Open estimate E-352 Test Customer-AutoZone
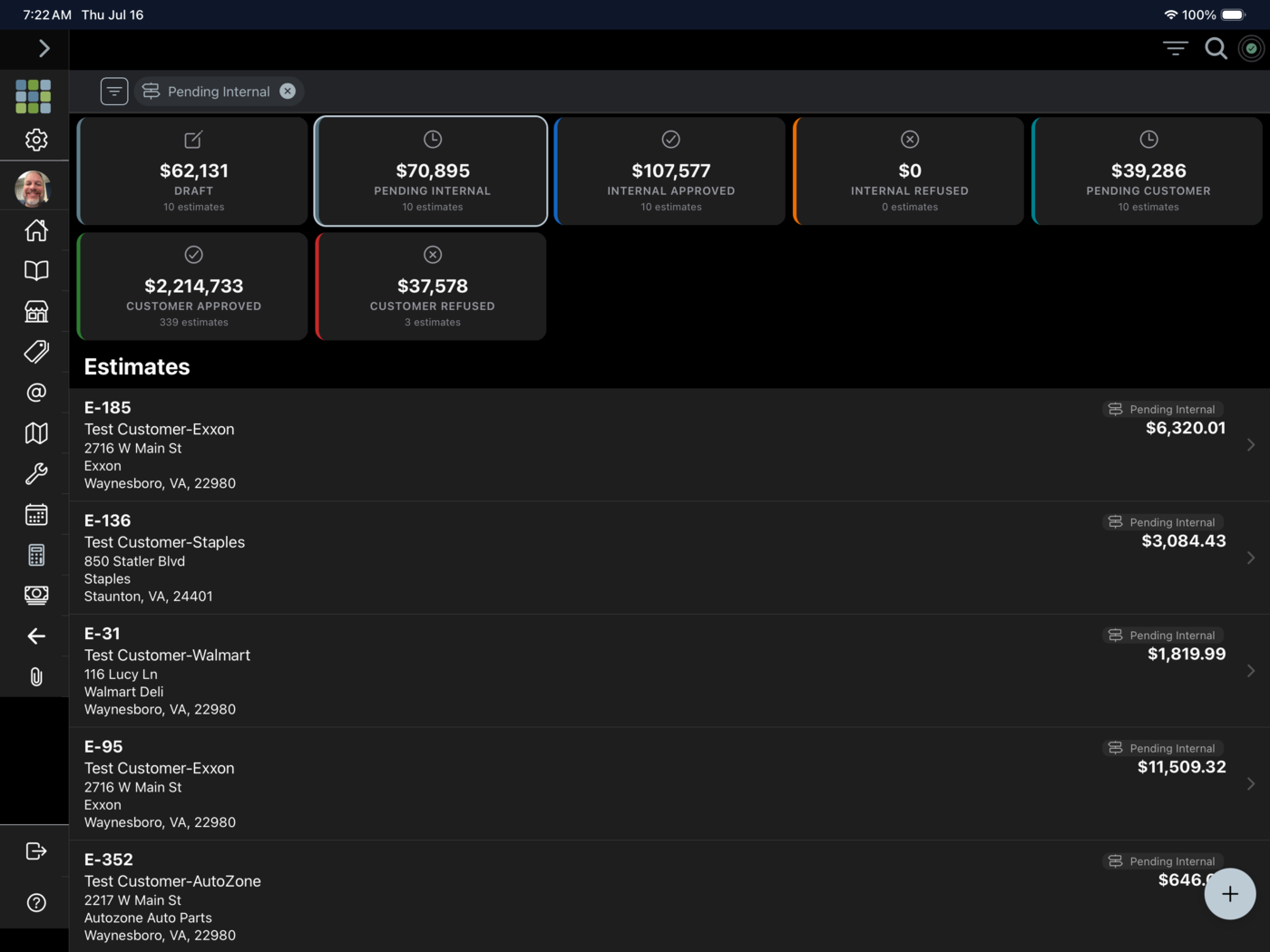1270x952 pixels. coord(669,897)
